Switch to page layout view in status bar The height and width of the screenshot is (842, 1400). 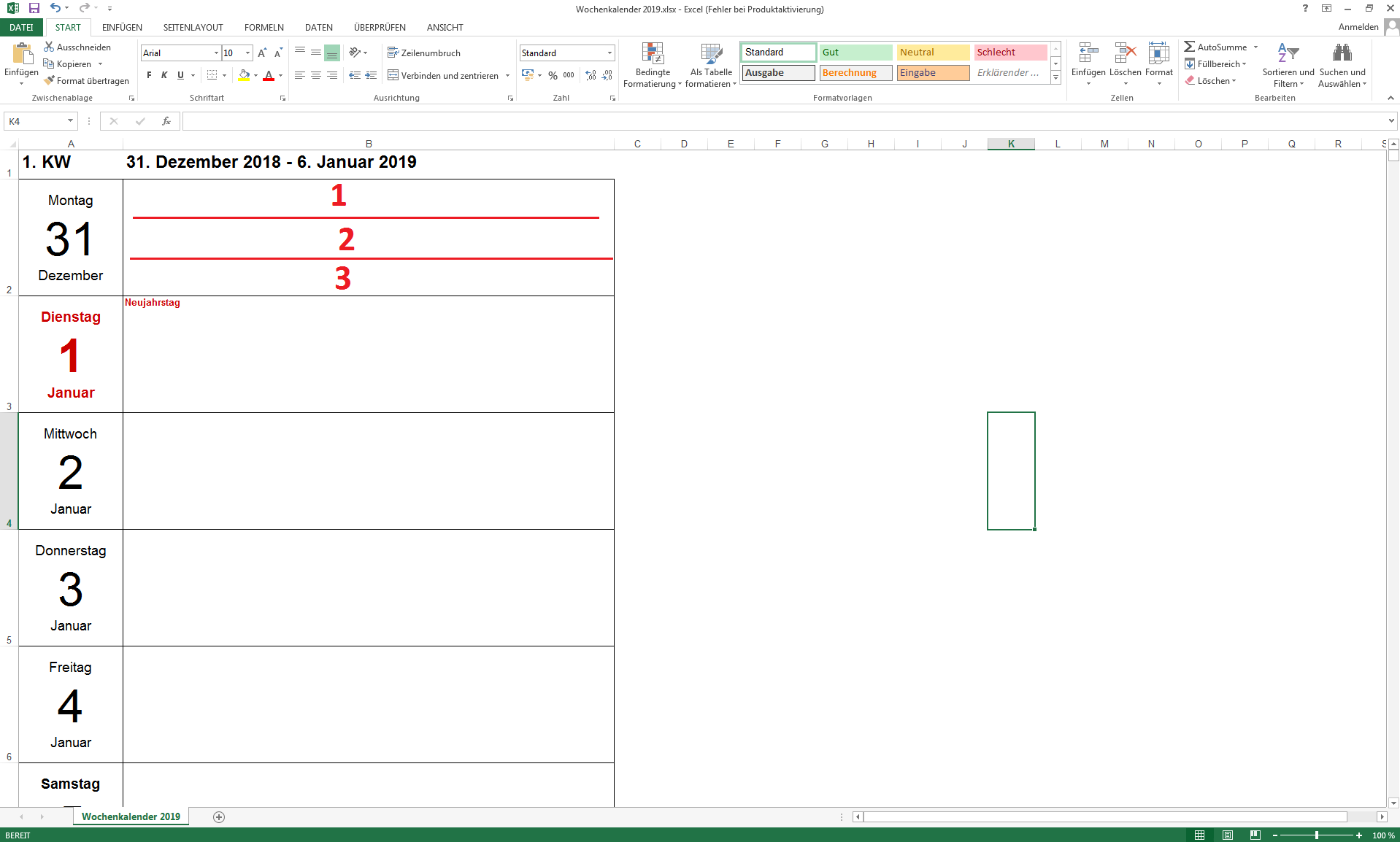point(1228,835)
